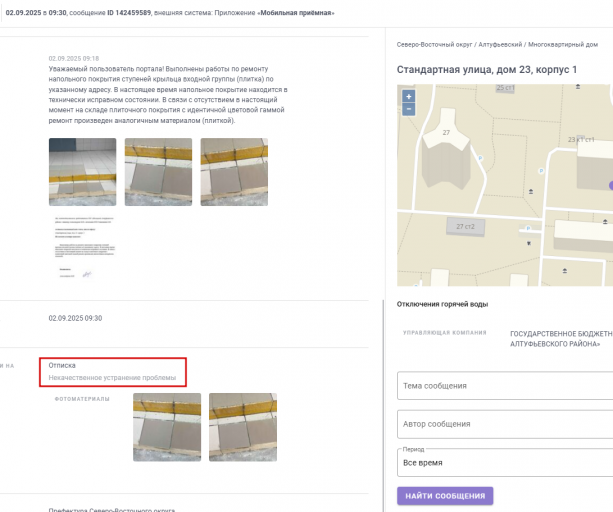The width and height of the screenshot is (613, 512).
Task: Zoom out the map with minus button
Action: pos(409,109)
